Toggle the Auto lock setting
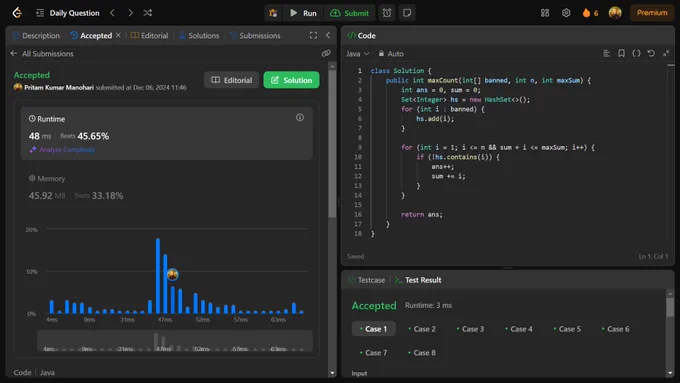The image size is (680, 383). [x=391, y=54]
